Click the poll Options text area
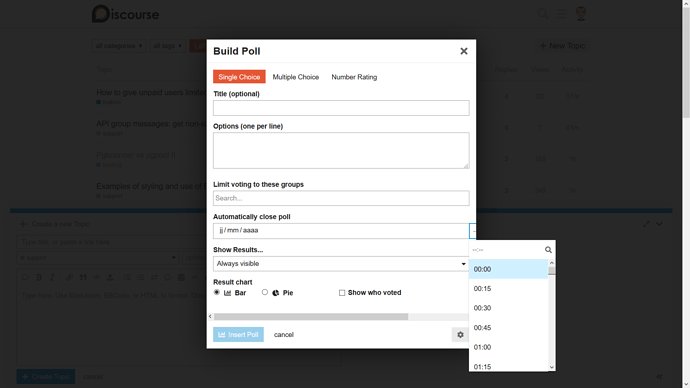Screen dimensions: 690x388 click(x=341, y=150)
